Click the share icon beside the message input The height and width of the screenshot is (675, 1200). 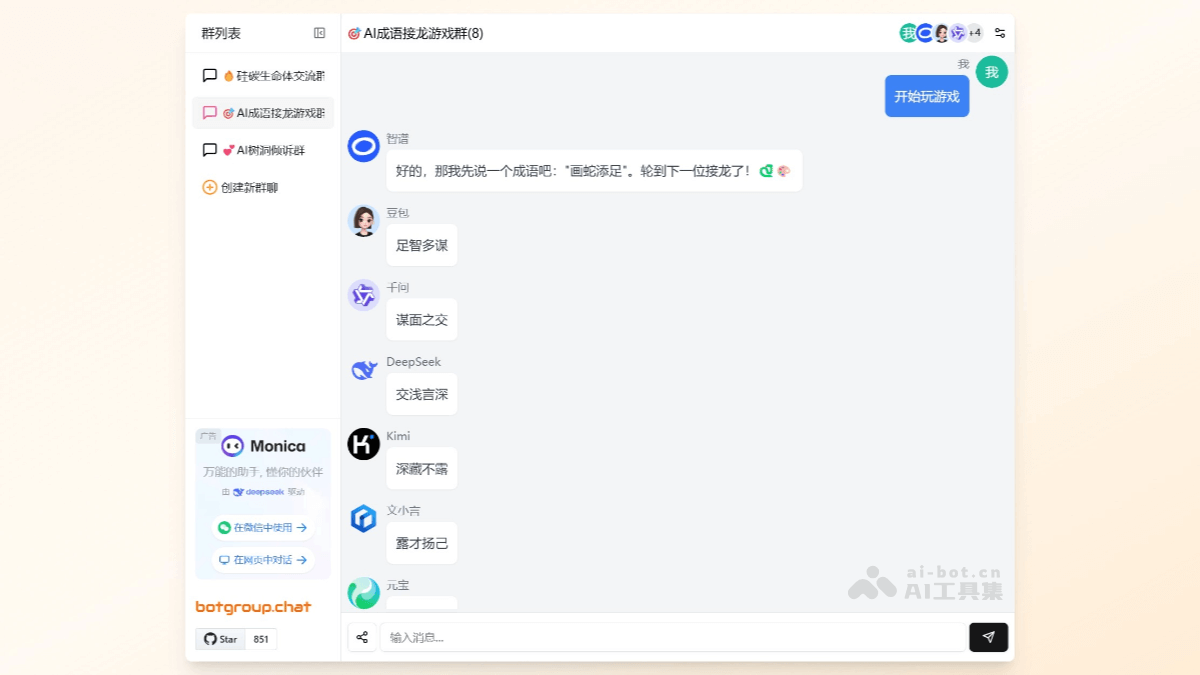[x=363, y=637]
